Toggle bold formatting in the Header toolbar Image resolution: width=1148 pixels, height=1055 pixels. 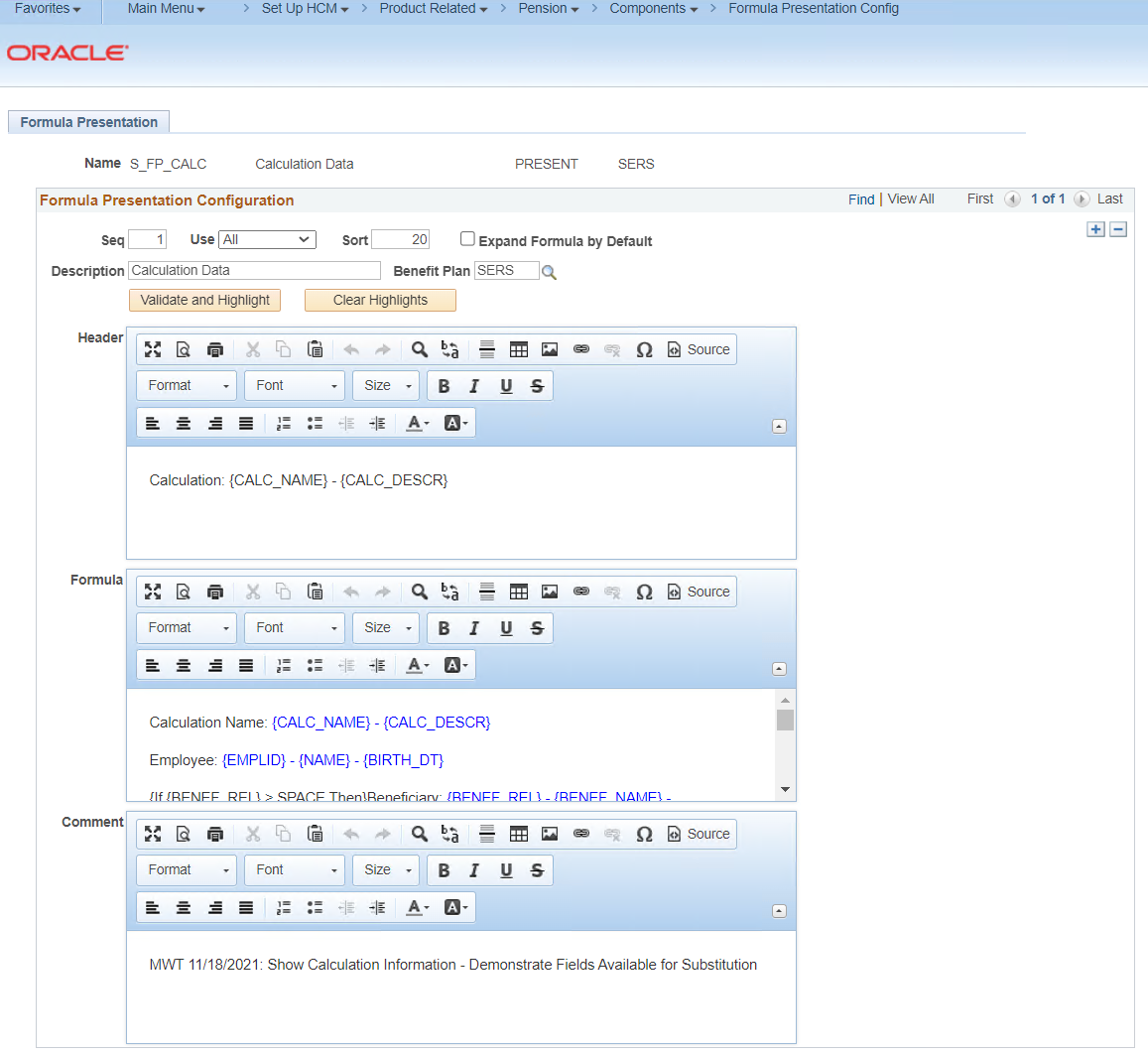point(444,385)
